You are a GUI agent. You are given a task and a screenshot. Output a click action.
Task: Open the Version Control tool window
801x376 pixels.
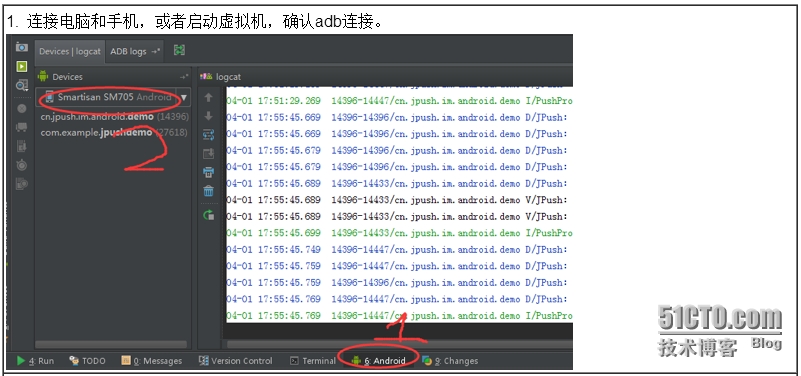pyautogui.click(x=235, y=361)
